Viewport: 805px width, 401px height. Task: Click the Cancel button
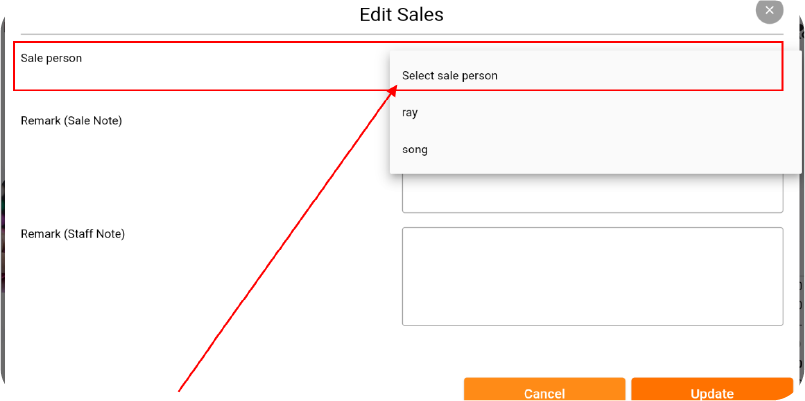(544, 389)
